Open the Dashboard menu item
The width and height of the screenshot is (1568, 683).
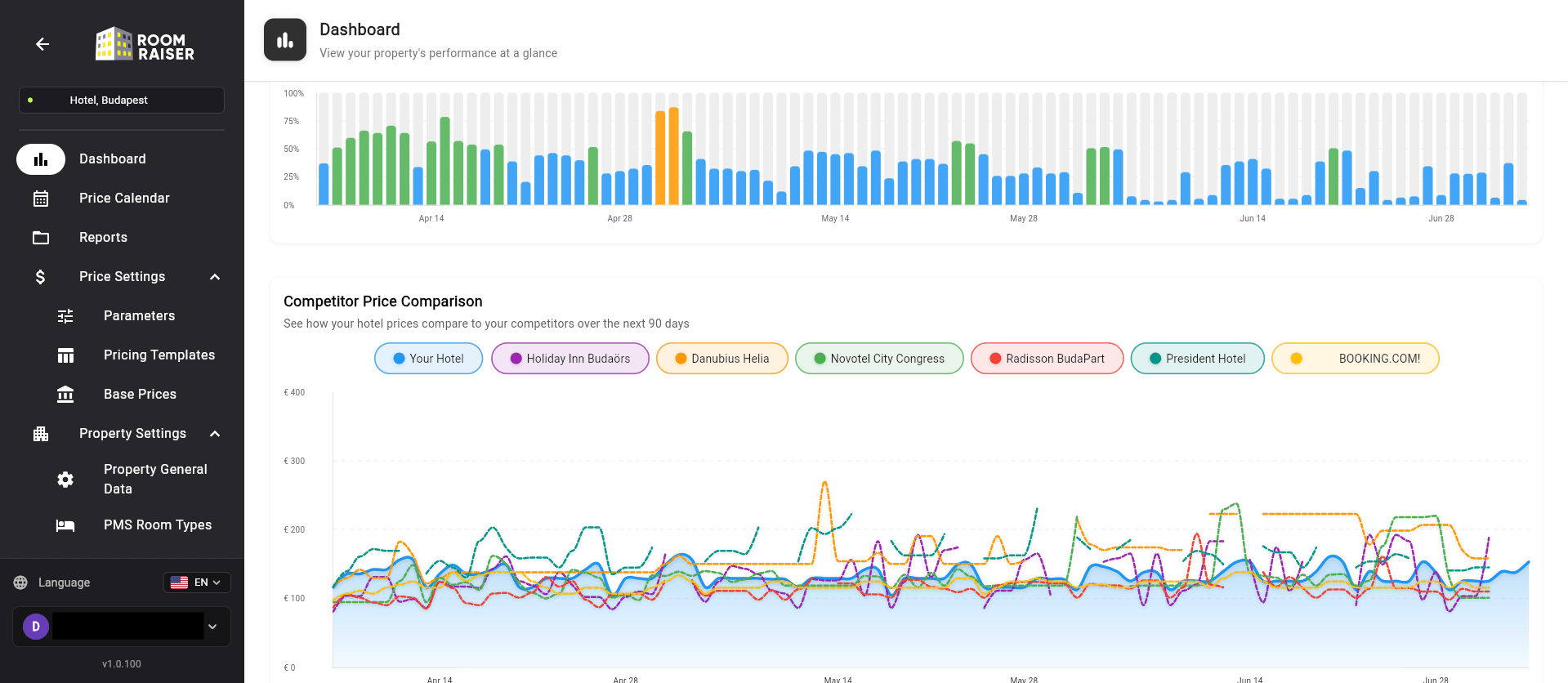click(x=113, y=159)
